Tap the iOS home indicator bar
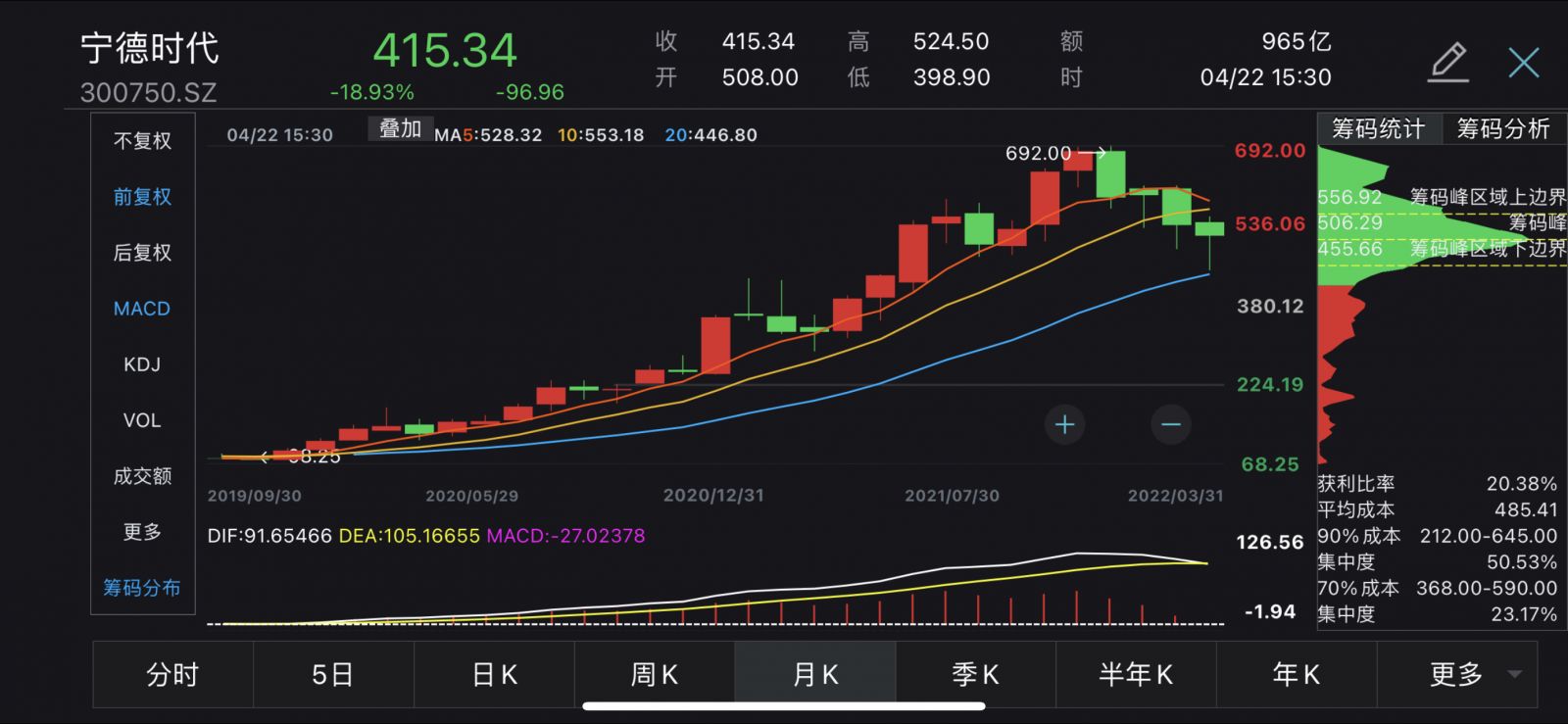 783,706
